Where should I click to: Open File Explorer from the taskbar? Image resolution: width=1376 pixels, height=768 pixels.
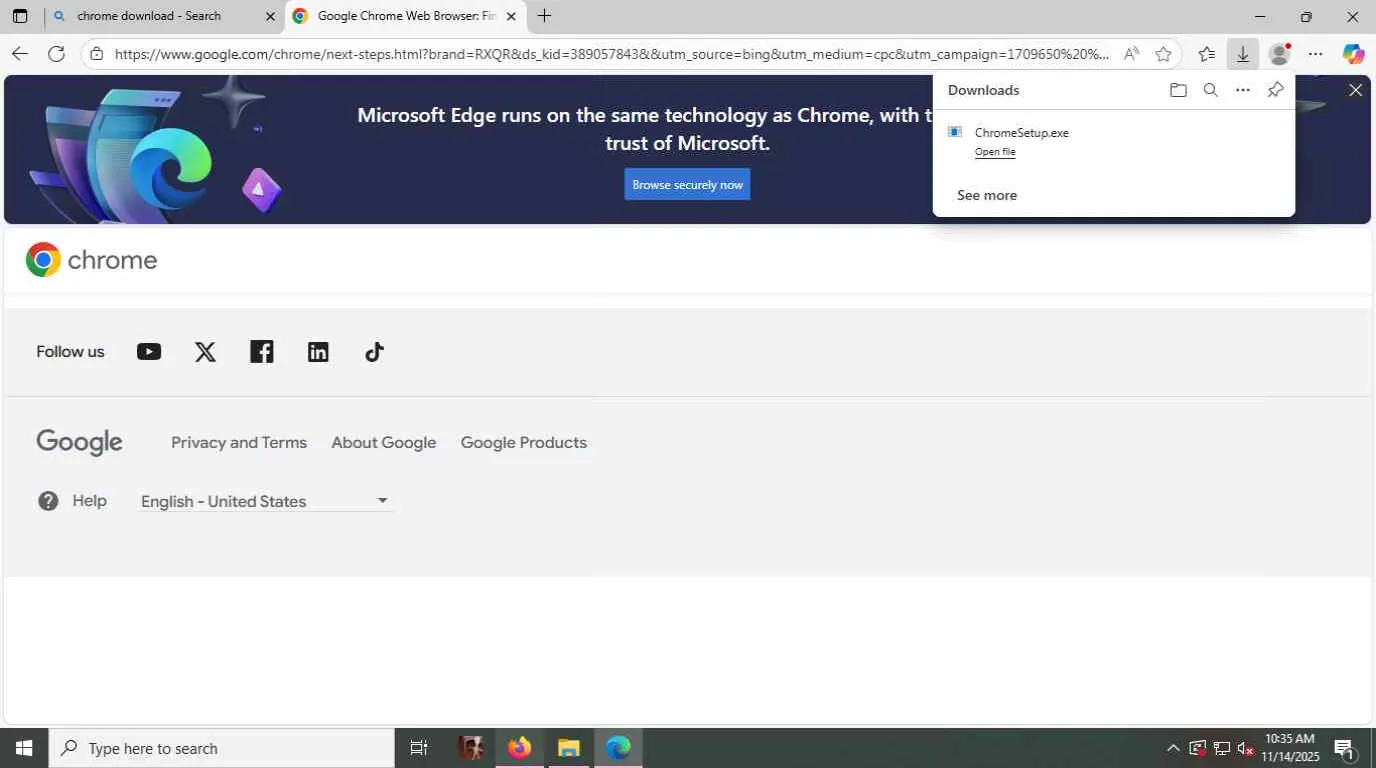pyautogui.click(x=569, y=748)
